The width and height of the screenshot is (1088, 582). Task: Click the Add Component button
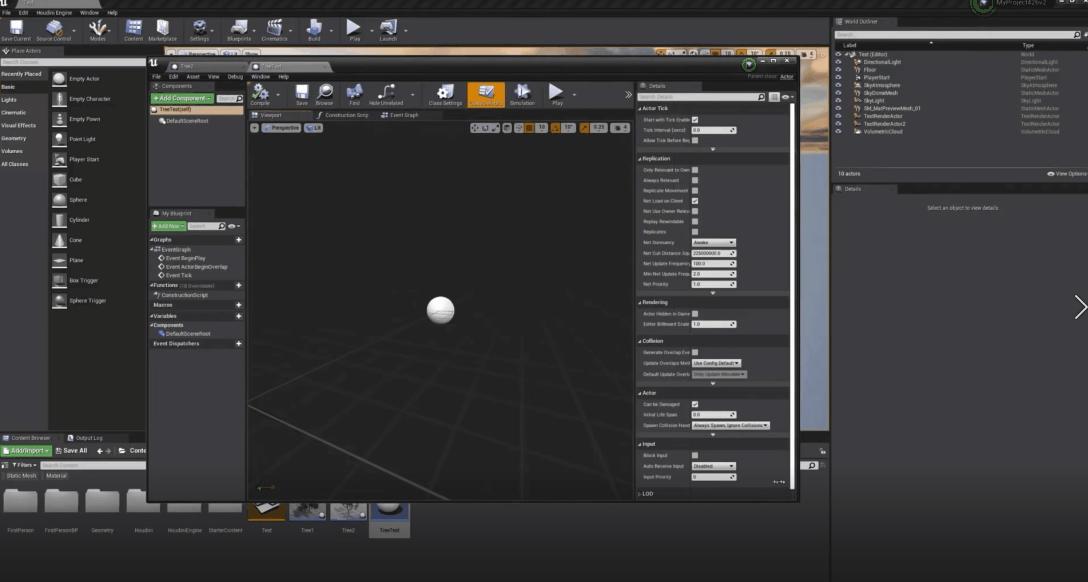click(x=181, y=98)
